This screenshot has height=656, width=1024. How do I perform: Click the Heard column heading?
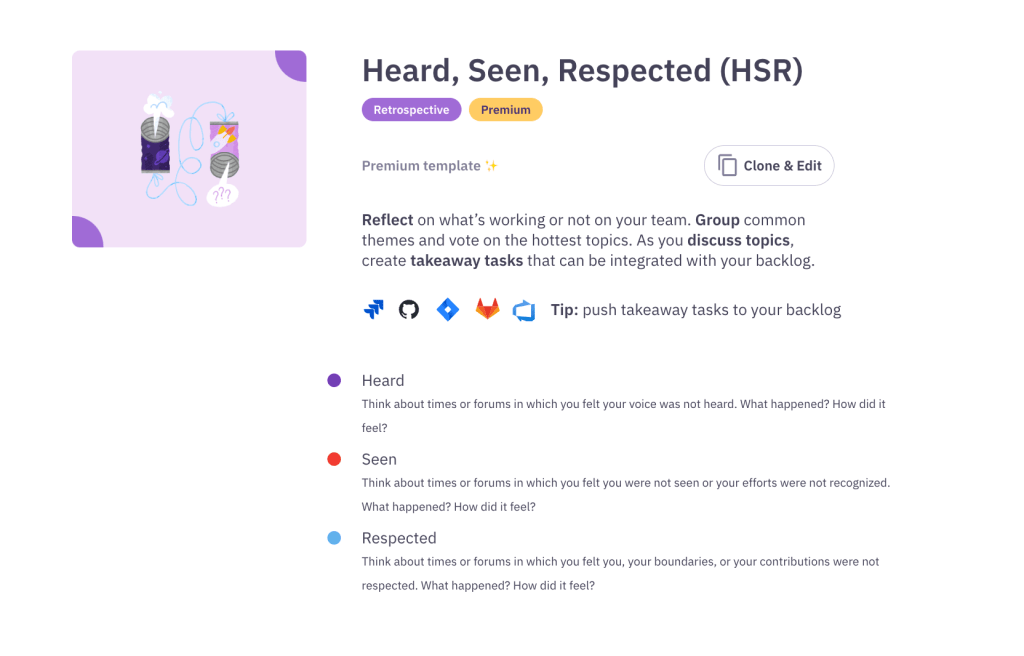pyautogui.click(x=383, y=381)
